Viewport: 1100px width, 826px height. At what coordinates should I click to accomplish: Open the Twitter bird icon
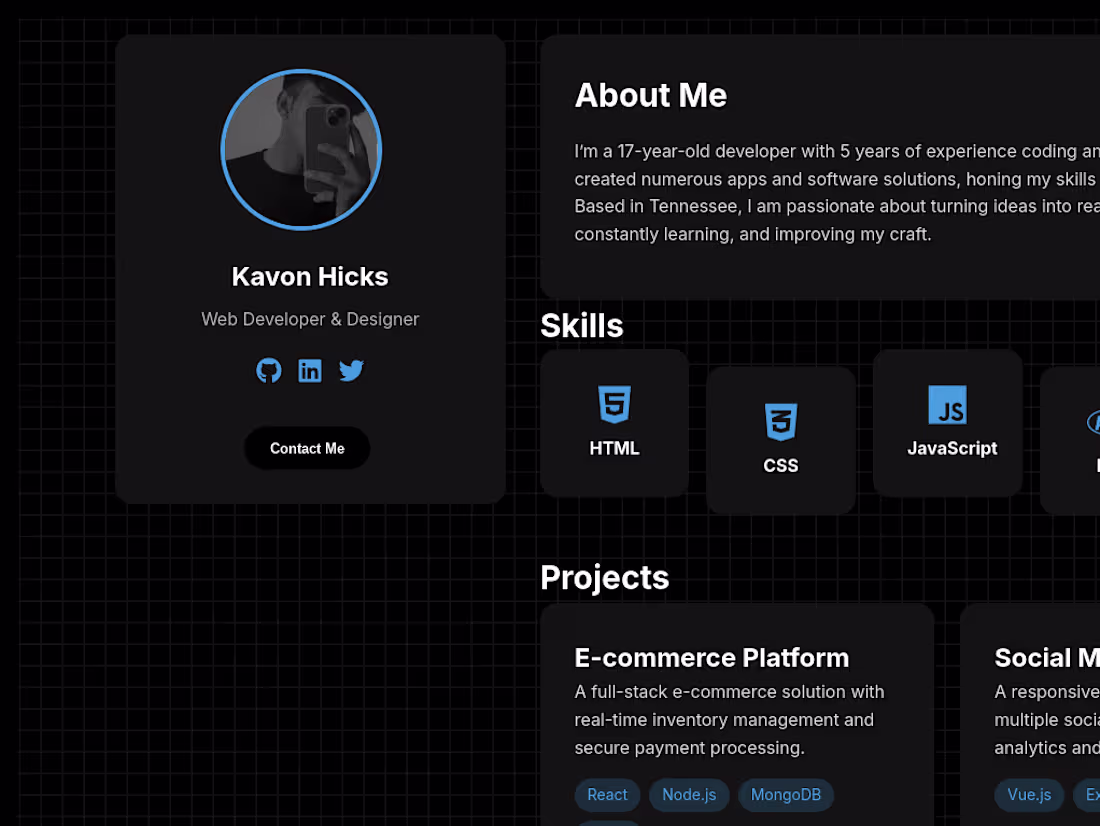click(x=351, y=370)
